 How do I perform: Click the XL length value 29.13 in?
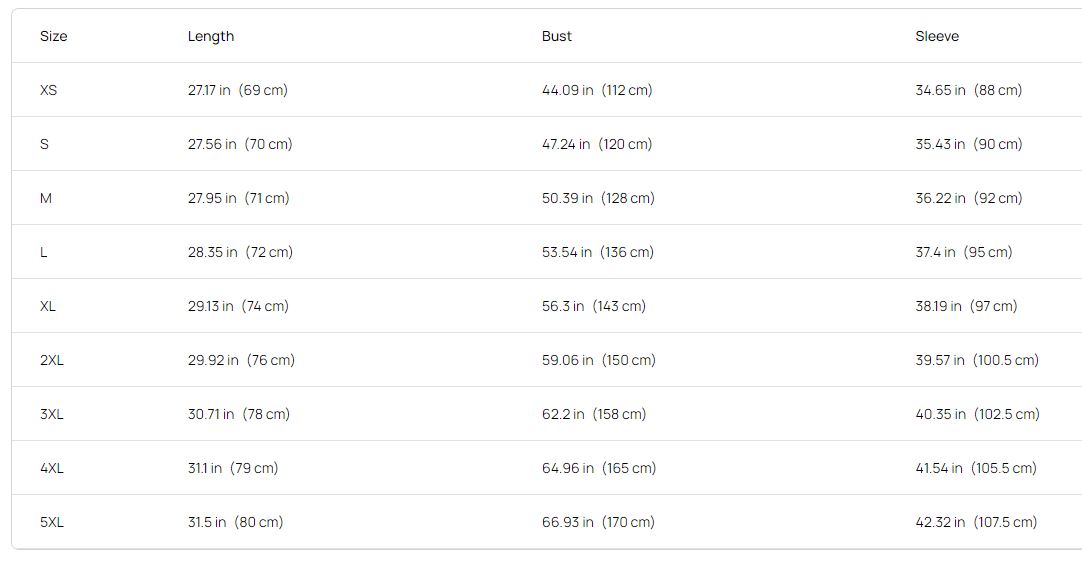210,306
